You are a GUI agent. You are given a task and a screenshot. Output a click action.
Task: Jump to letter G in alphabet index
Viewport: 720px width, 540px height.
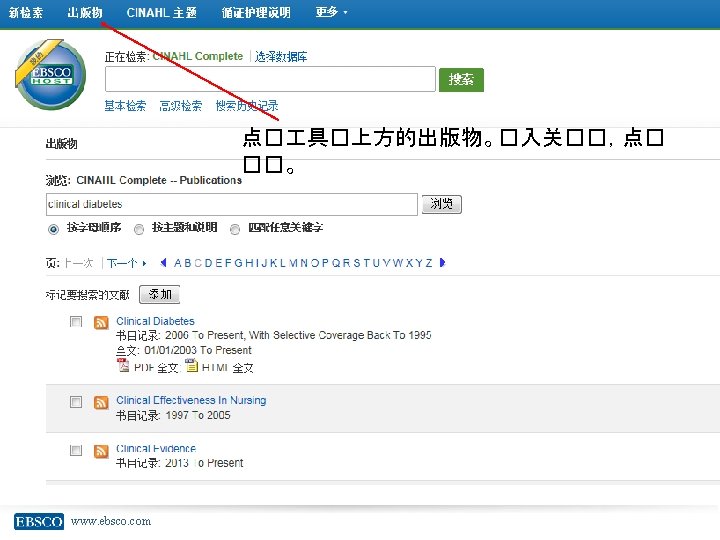[238, 263]
